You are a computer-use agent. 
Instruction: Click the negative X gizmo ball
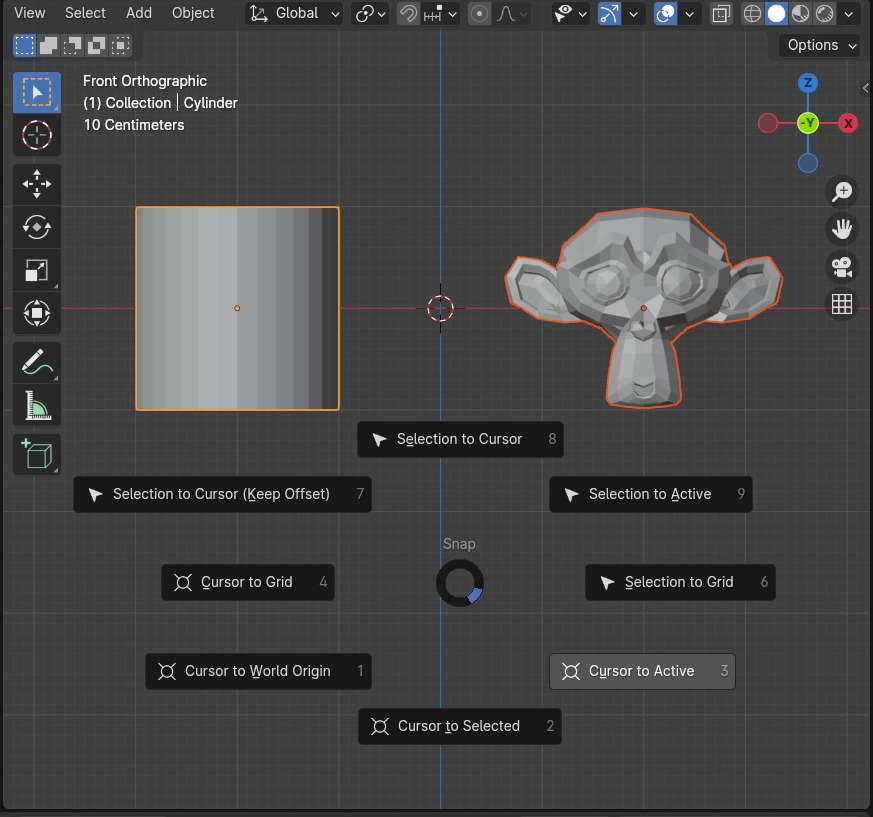tap(768, 123)
